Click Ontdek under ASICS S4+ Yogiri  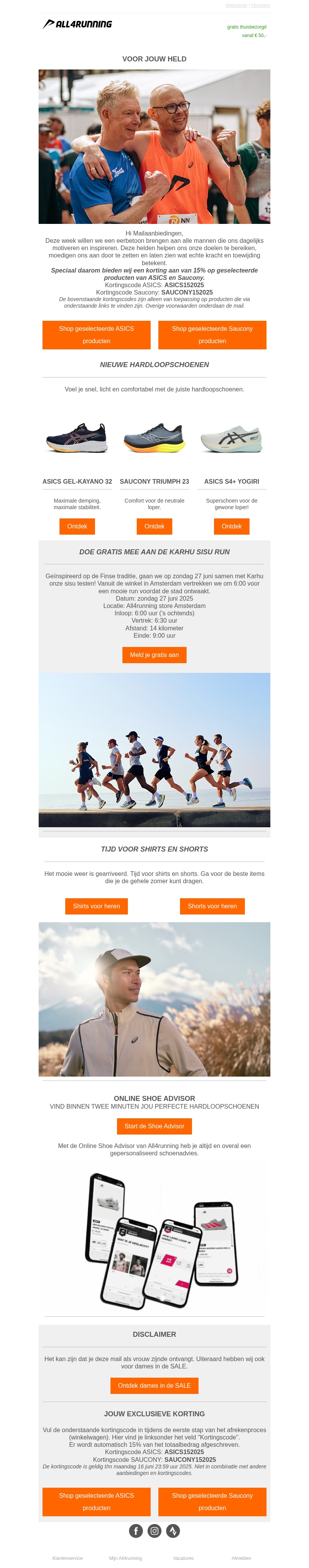click(232, 527)
